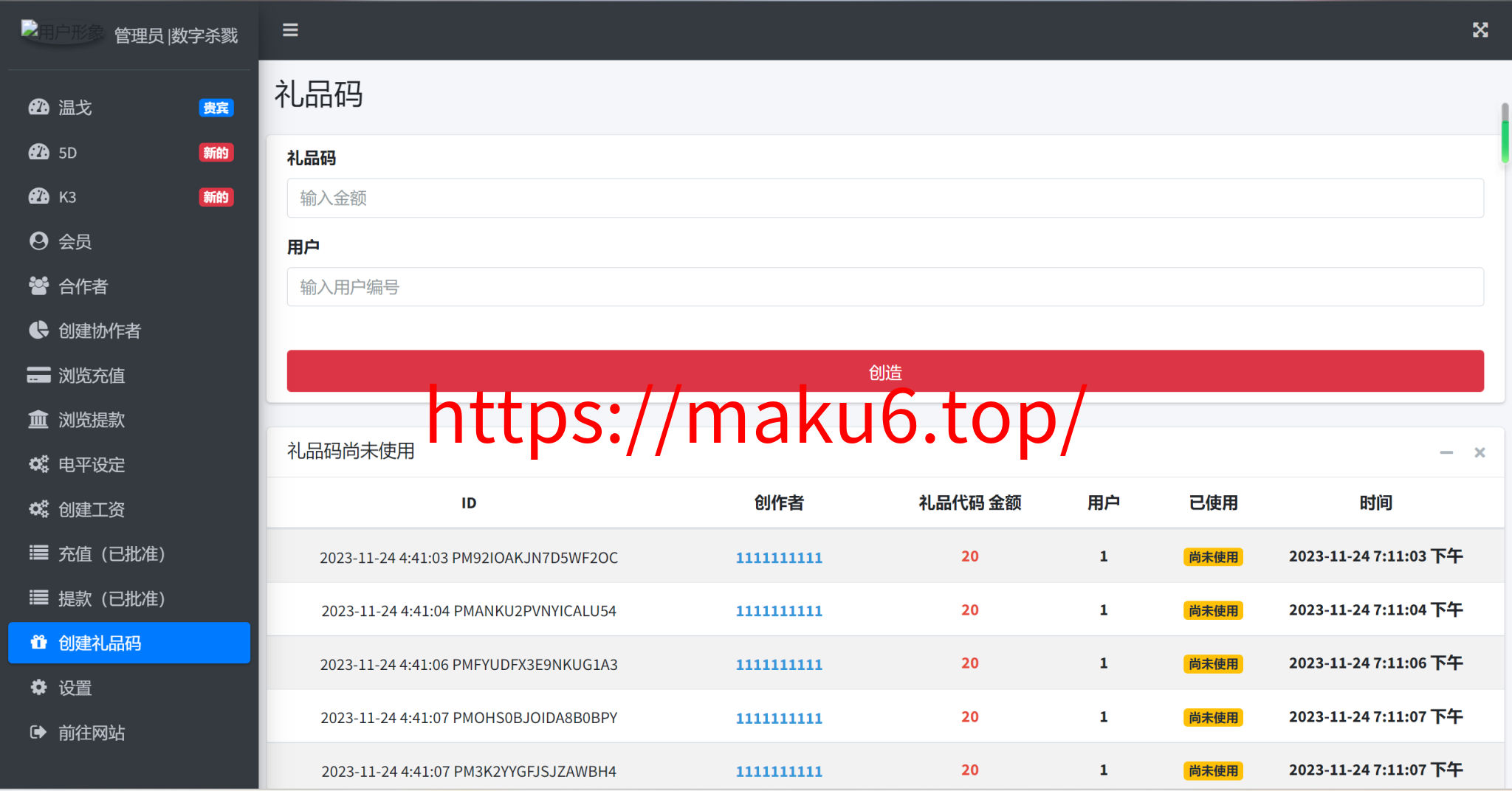Click the 浏览充值 card icon
This screenshot has height=791, width=1512.
38,375
